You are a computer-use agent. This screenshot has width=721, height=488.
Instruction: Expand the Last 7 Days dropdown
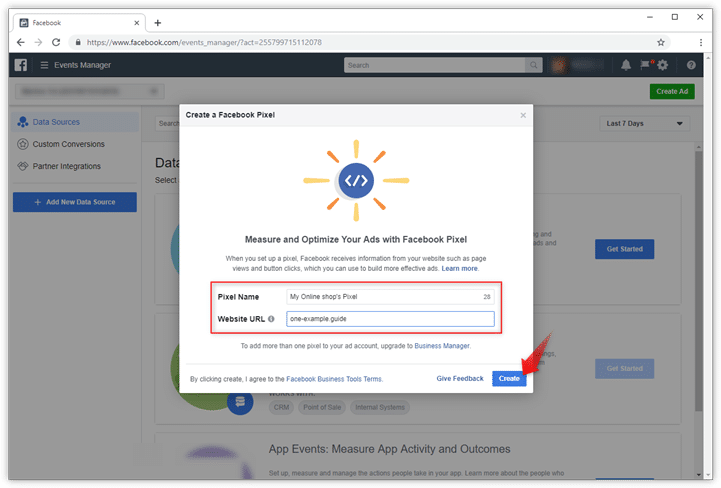pos(645,123)
